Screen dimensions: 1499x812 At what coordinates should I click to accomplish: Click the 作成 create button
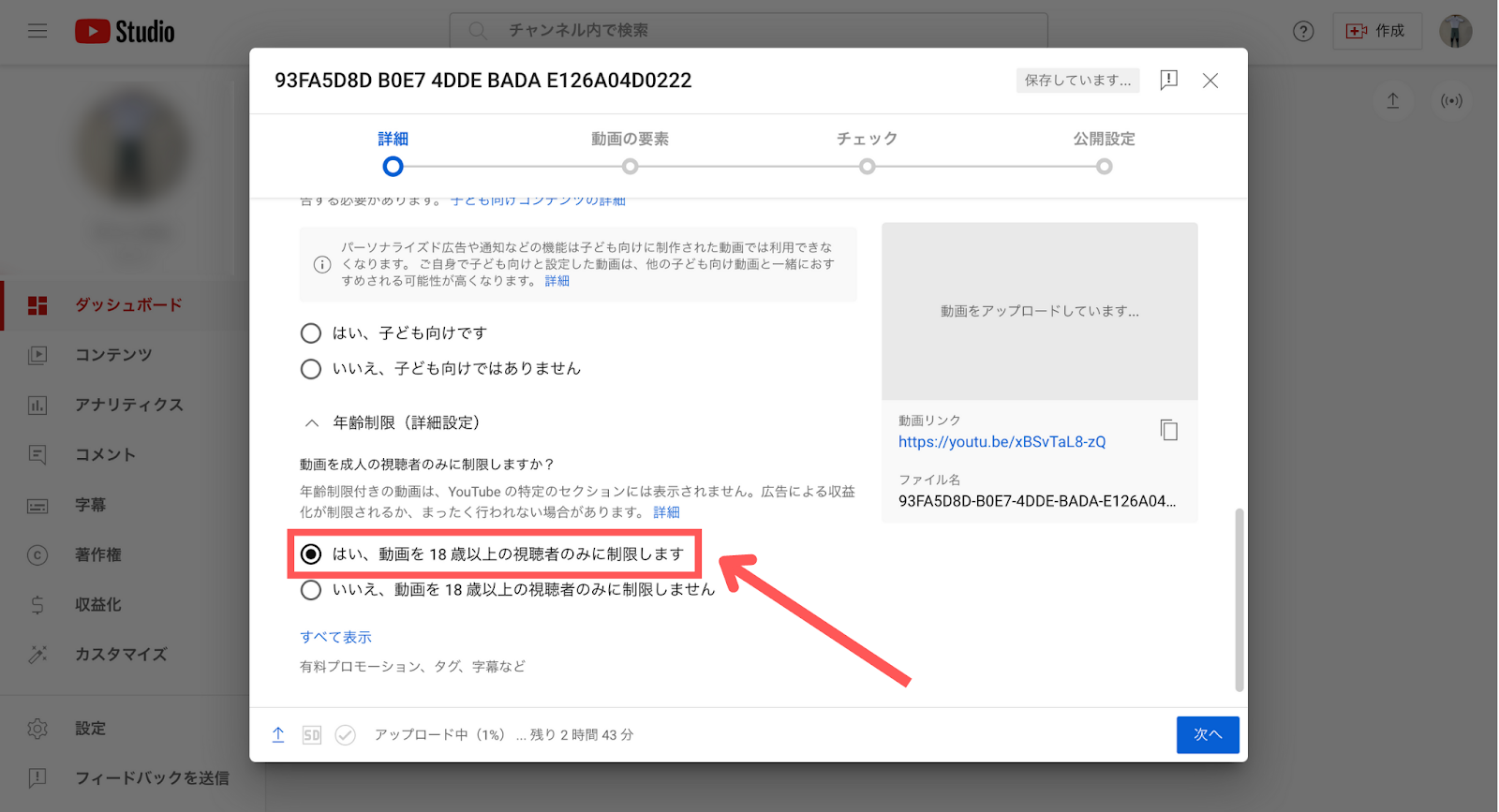tap(1376, 31)
